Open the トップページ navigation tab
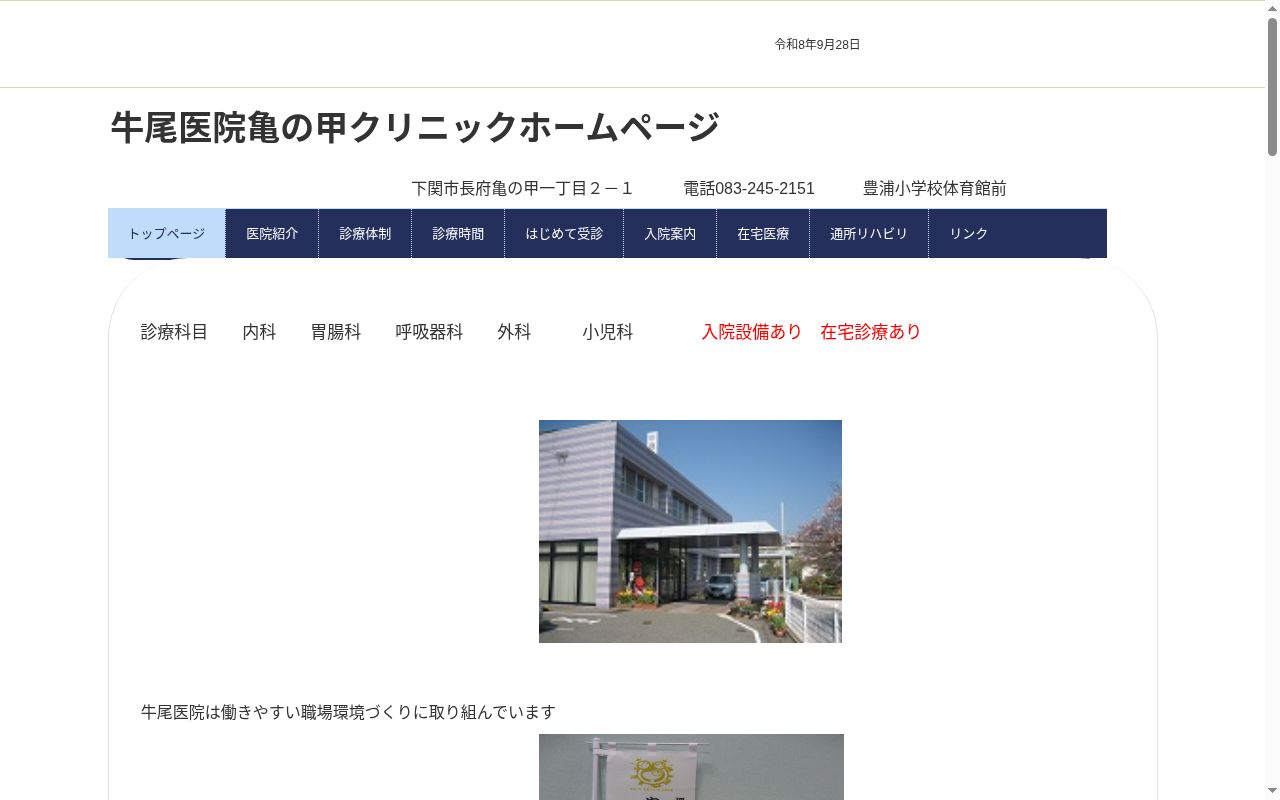 [166, 233]
